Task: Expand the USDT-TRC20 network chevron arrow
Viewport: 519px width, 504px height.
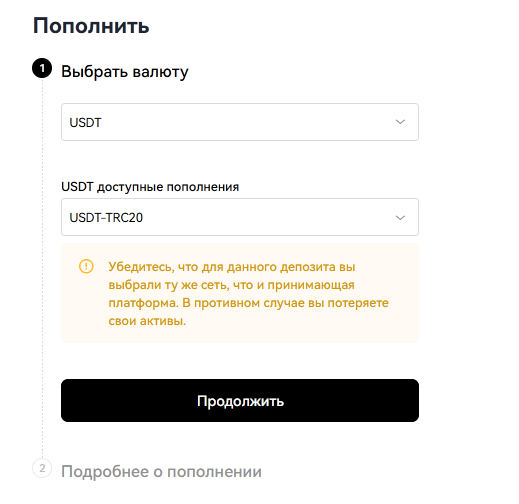Action: pyautogui.click(x=400, y=218)
